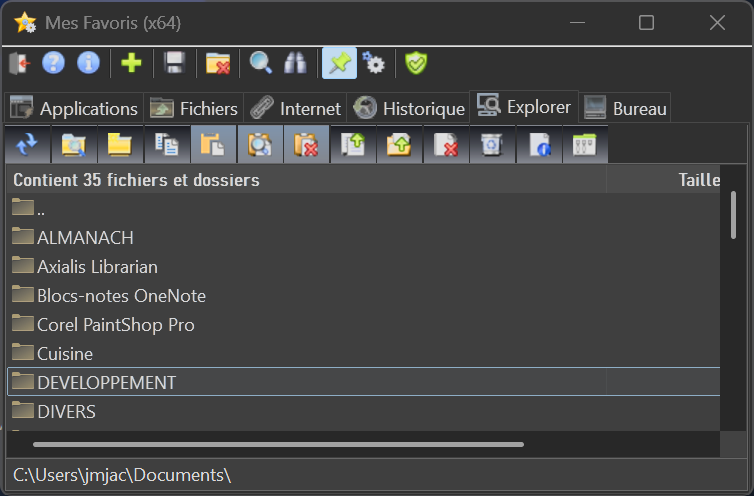The height and width of the screenshot is (496, 754).
Task: Toggle the green pushpin always-on-top button
Action: click(339, 63)
